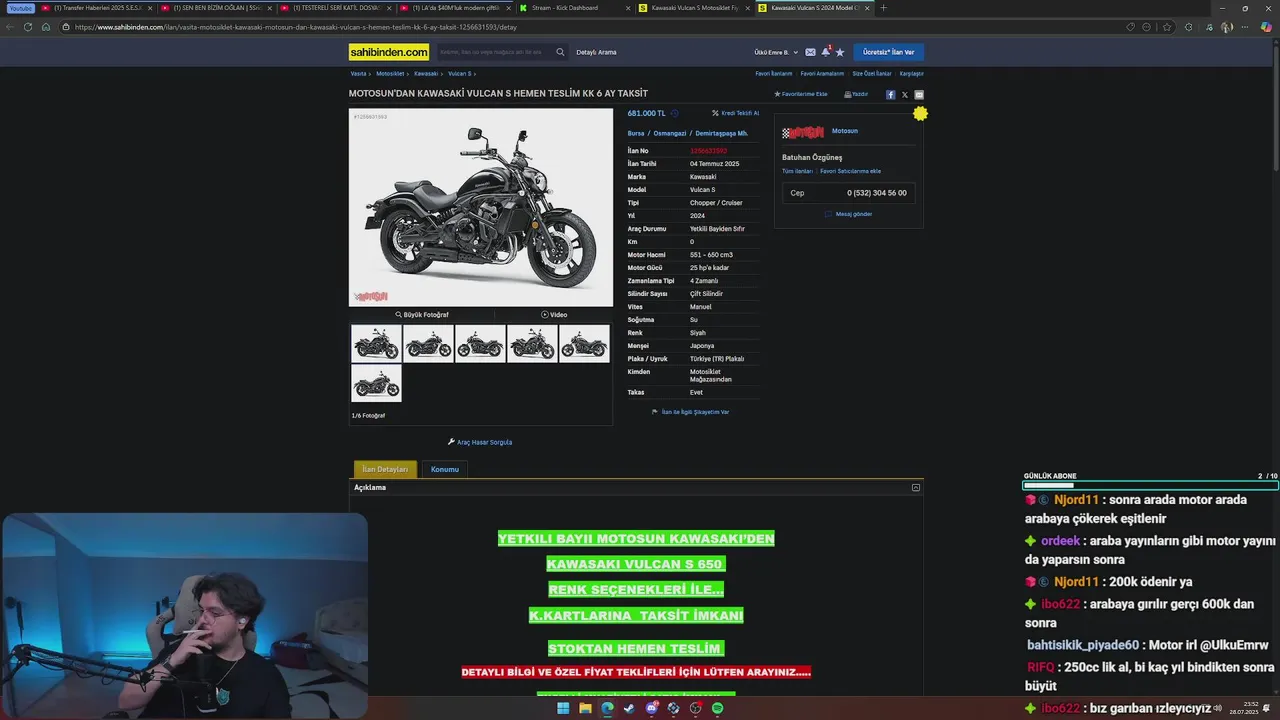
Task: Select the İlan Detayları tab
Action: coord(385,469)
